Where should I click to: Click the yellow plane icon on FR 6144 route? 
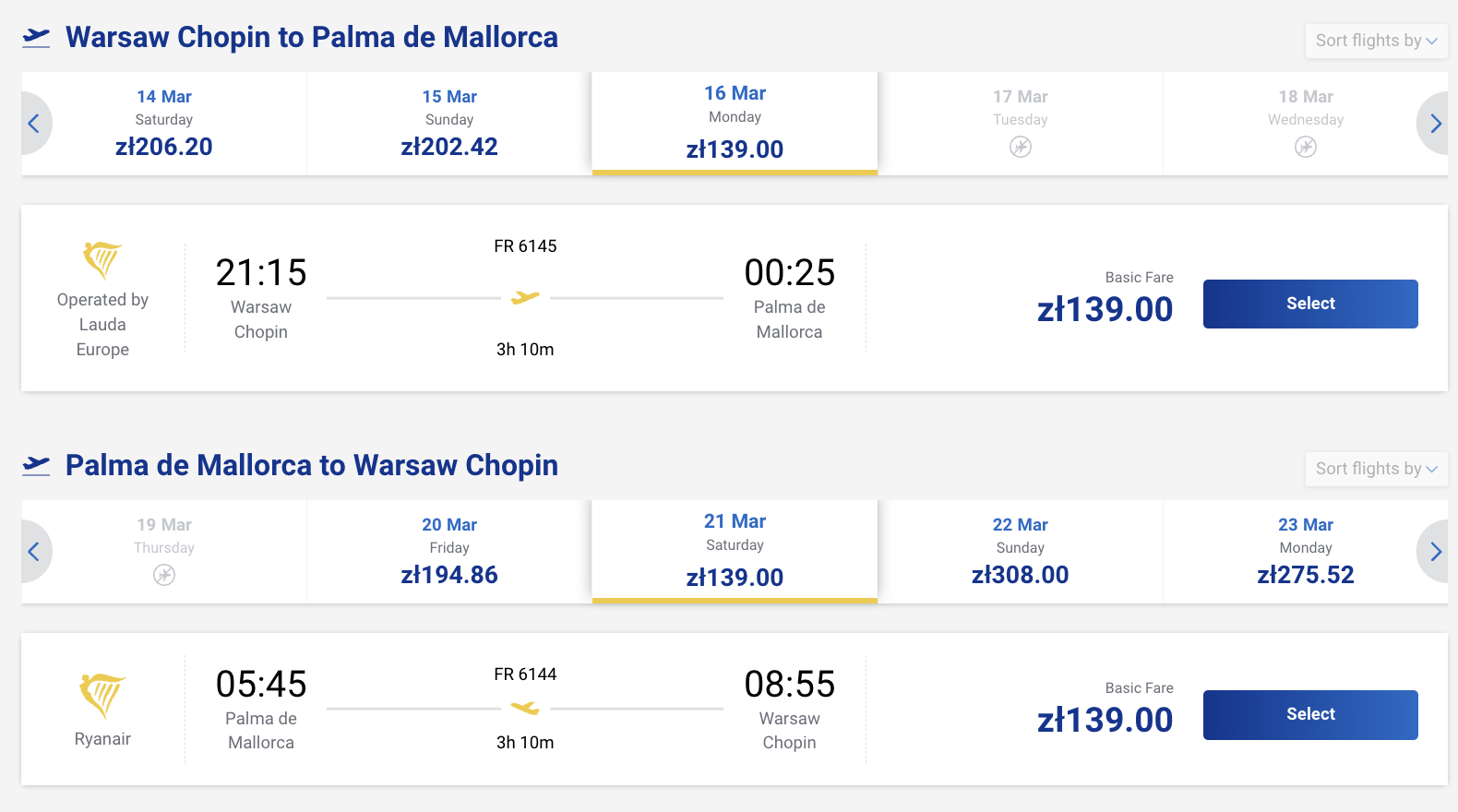pyautogui.click(x=525, y=708)
